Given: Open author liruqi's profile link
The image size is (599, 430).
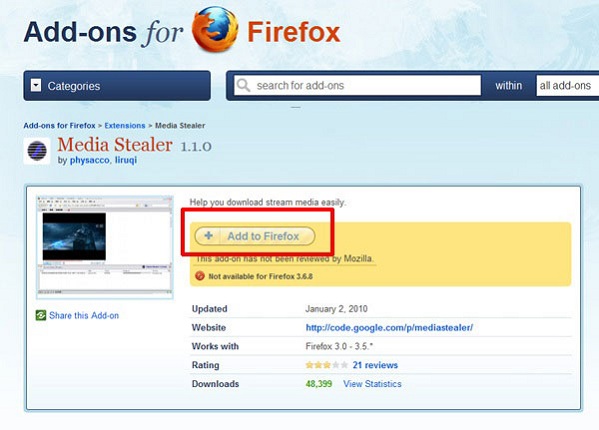Looking at the screenshot, I should click(x=126, y=160).
